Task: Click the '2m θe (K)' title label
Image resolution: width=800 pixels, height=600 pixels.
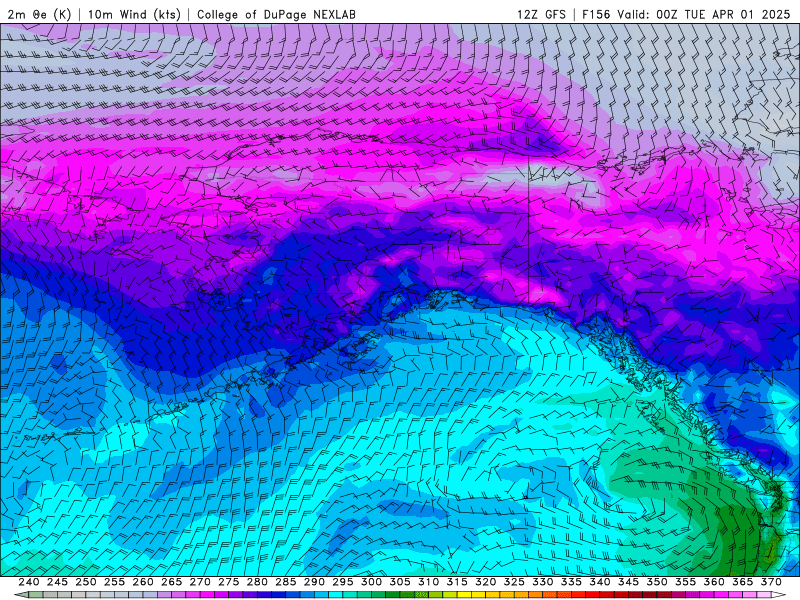Action: coord(39,14)
